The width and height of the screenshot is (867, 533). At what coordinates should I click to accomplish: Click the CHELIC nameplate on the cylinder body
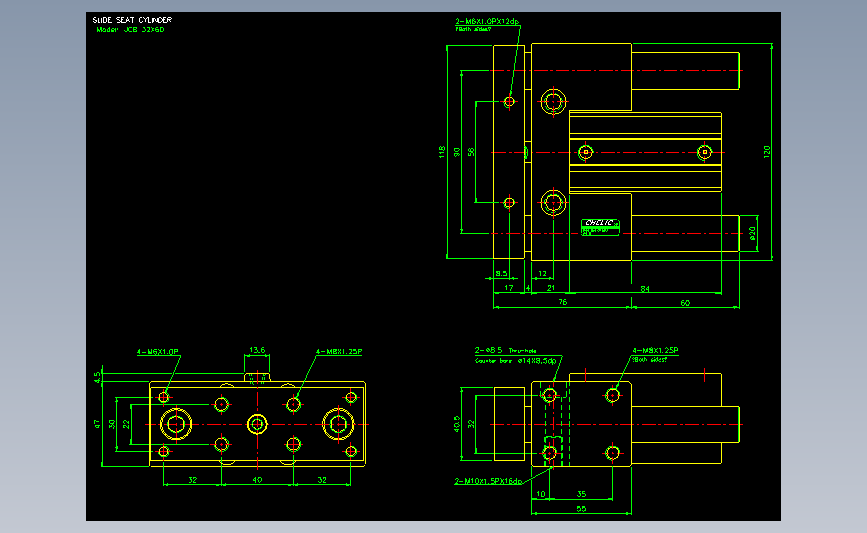600,227
